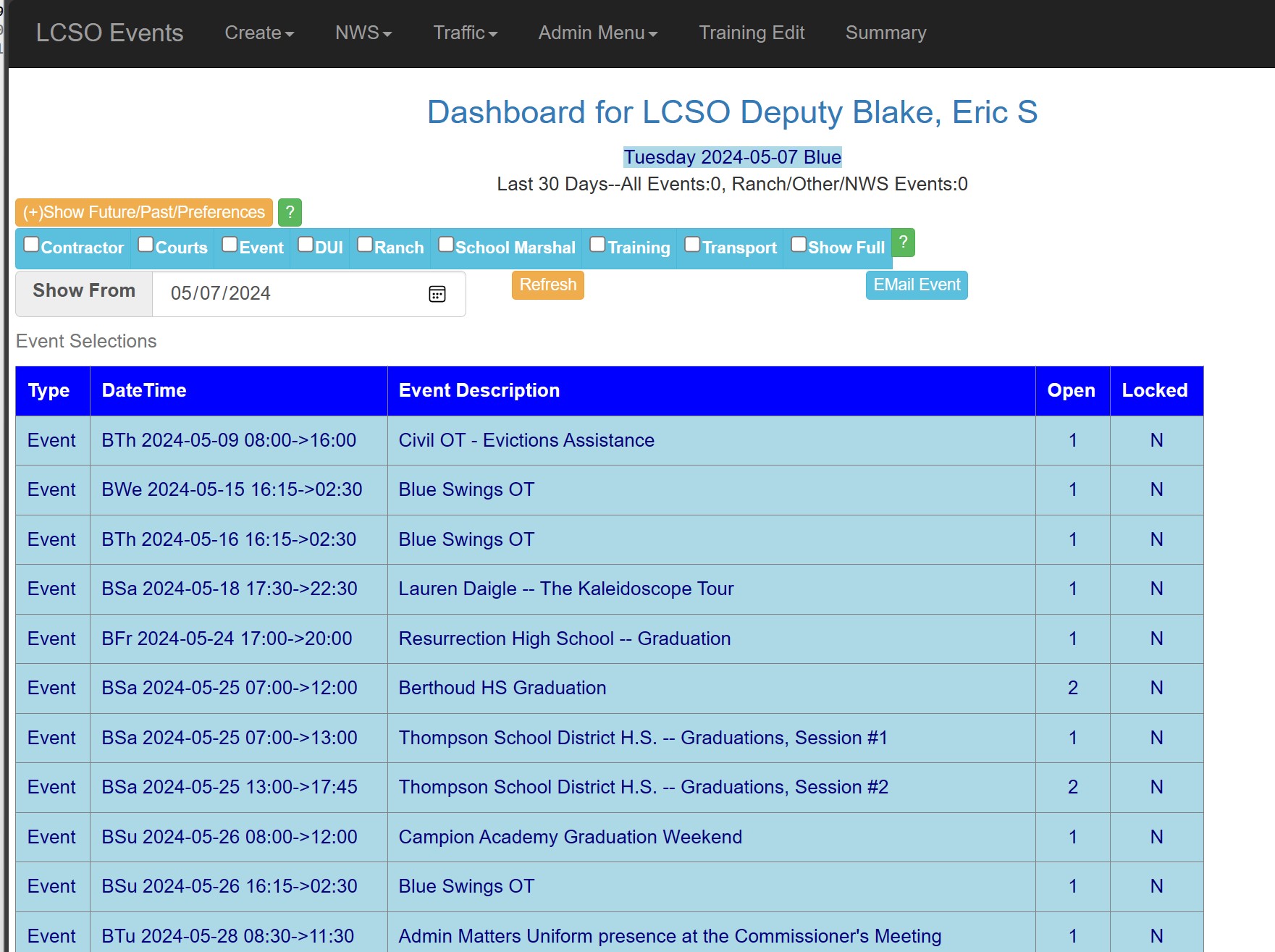Click the date BSu 2024-05-26 08:00->12:00

click(x=230, y=838)
